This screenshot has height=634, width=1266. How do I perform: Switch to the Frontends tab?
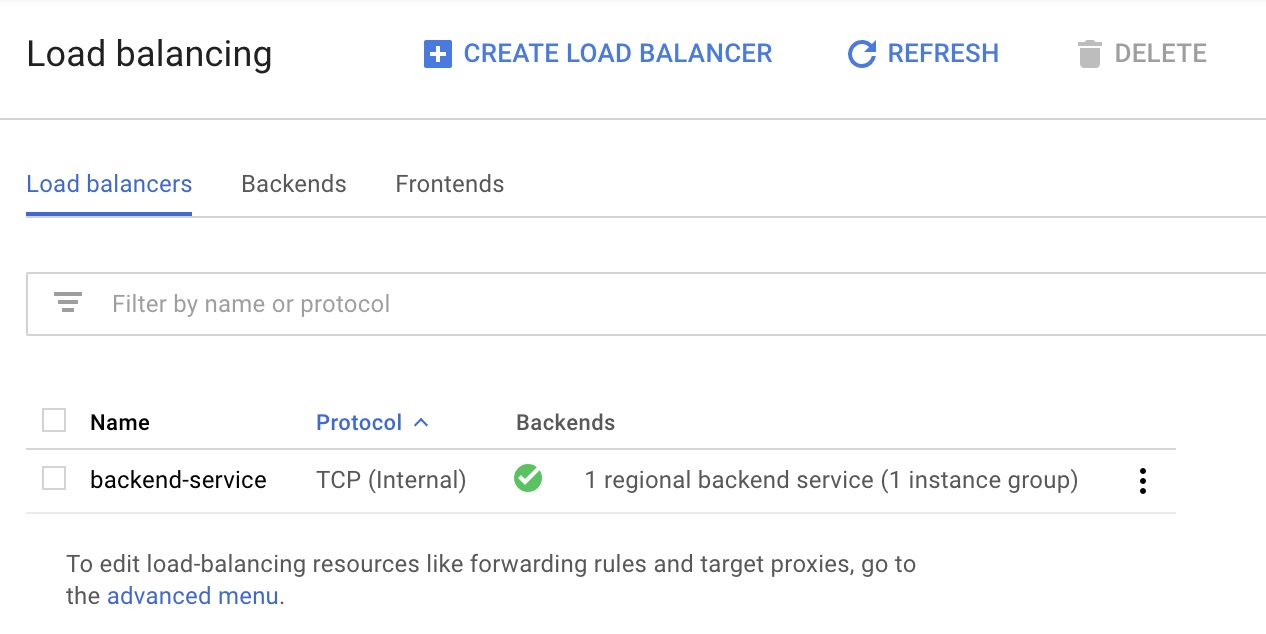(x=450, y=184)
